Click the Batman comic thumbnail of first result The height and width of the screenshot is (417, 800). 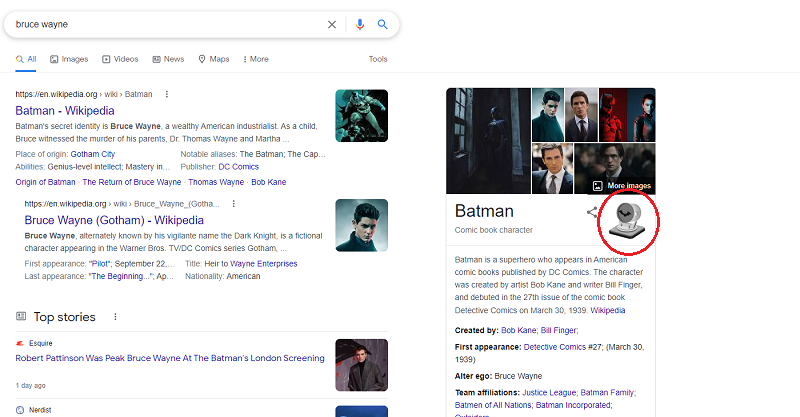coord(362,116)
